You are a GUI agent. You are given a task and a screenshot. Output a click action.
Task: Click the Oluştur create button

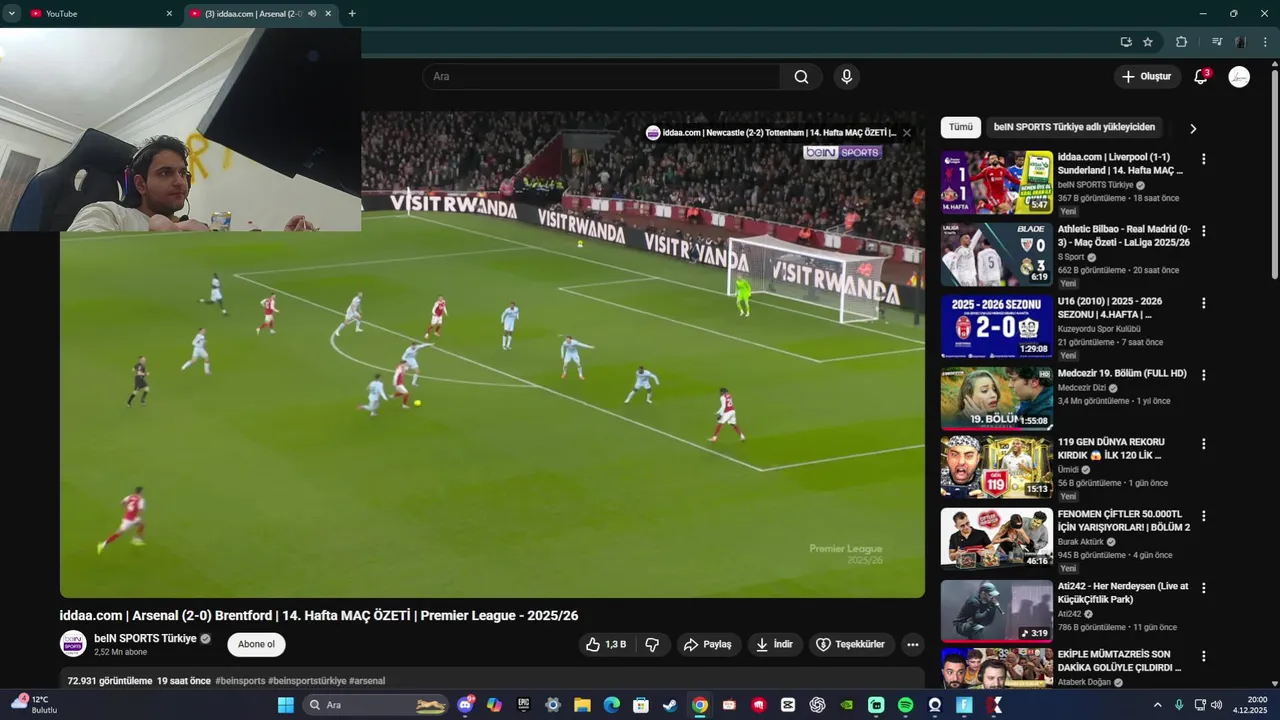click(x=1146, y=77)
